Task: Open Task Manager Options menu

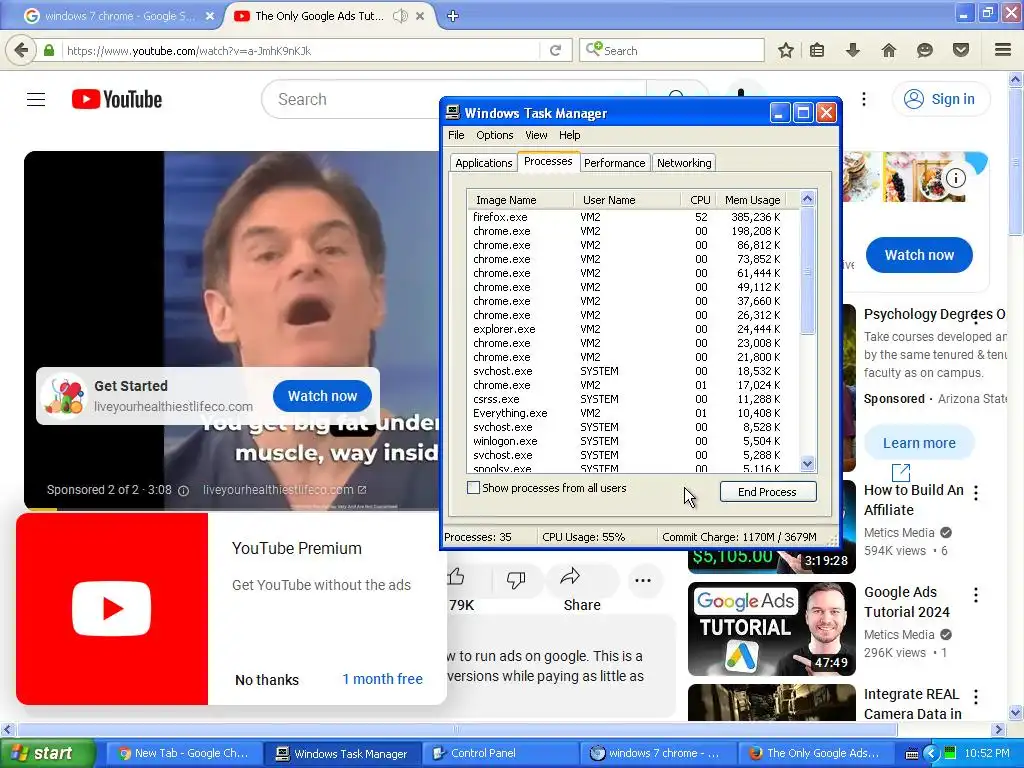Action: tap(494, 135)
